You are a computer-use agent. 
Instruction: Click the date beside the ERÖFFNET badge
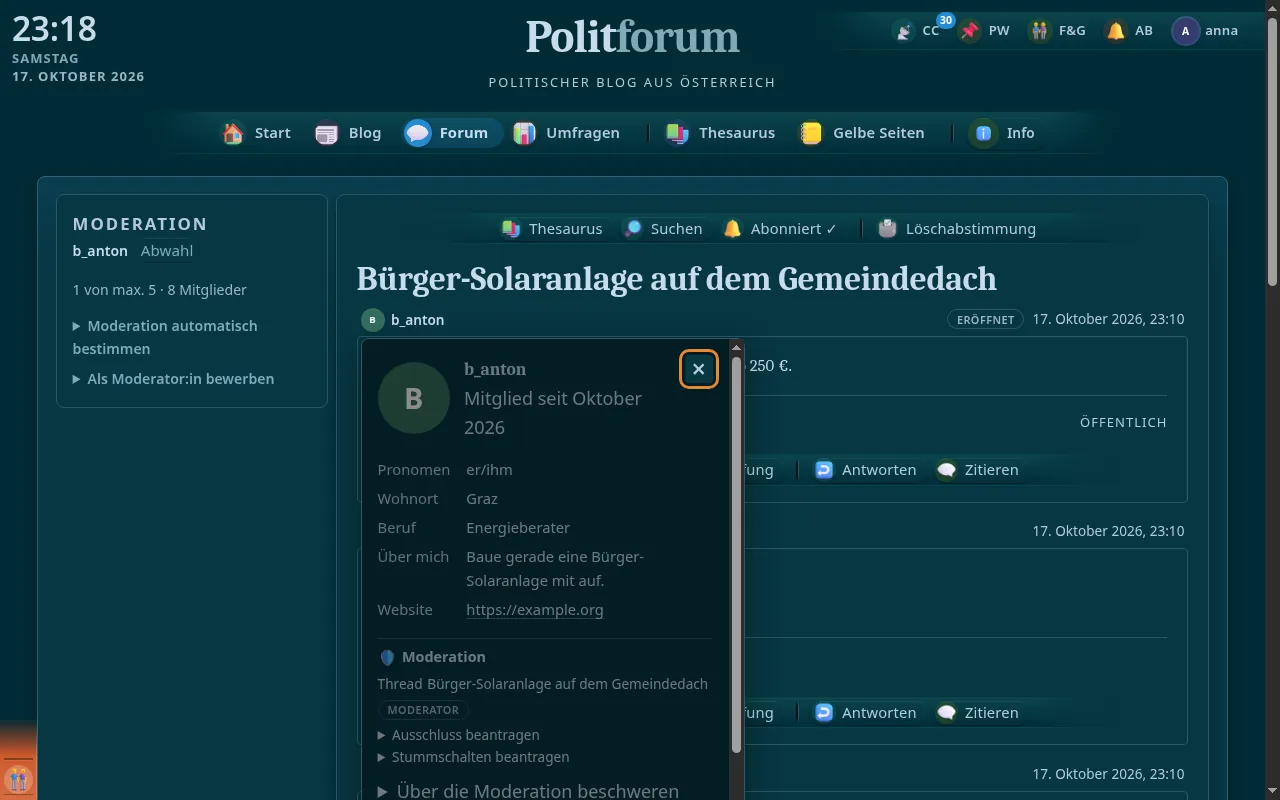pos(1108,320)
